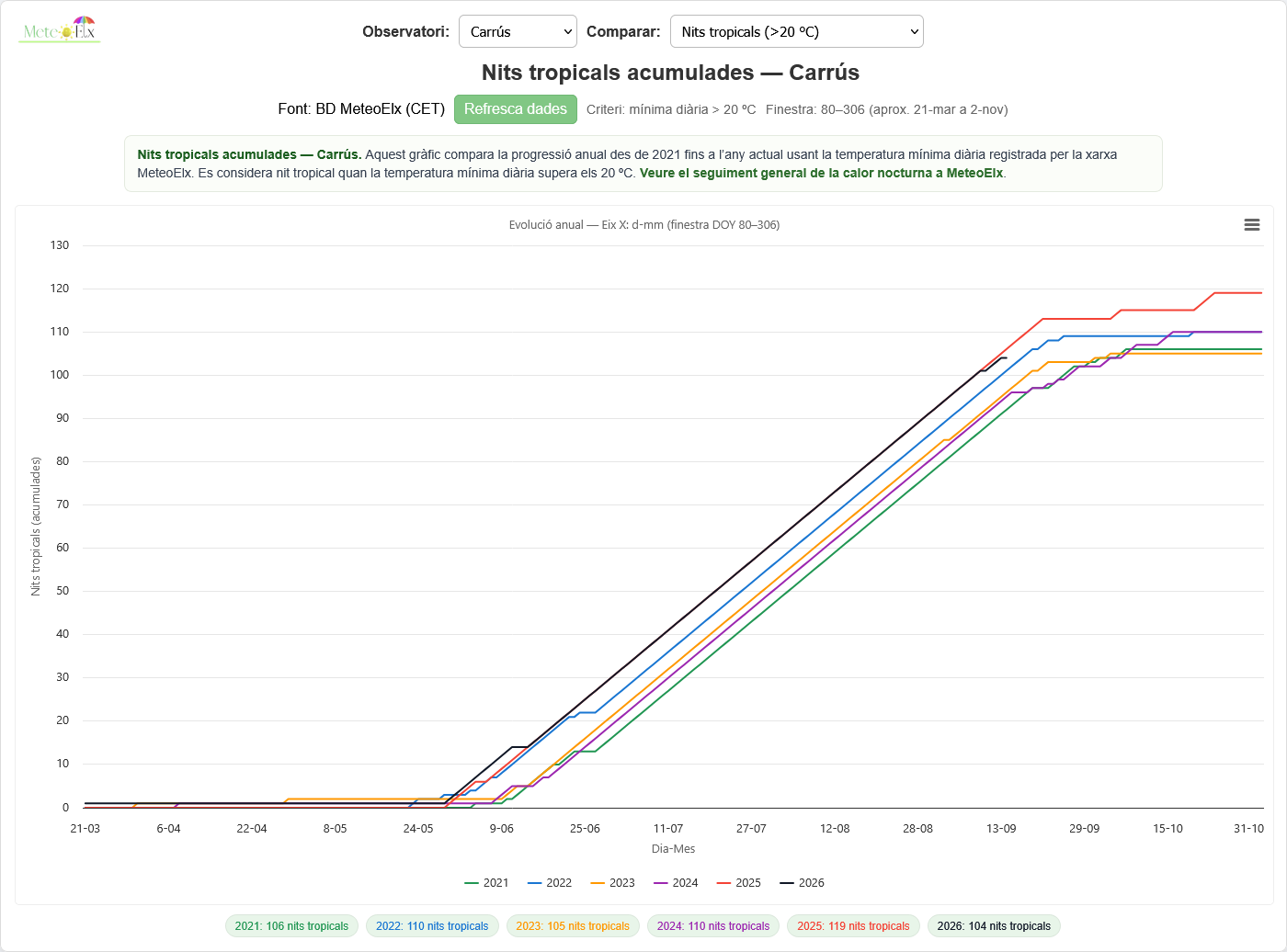Click the 2024: 110 nits tropicals badge

pos(713,926)
